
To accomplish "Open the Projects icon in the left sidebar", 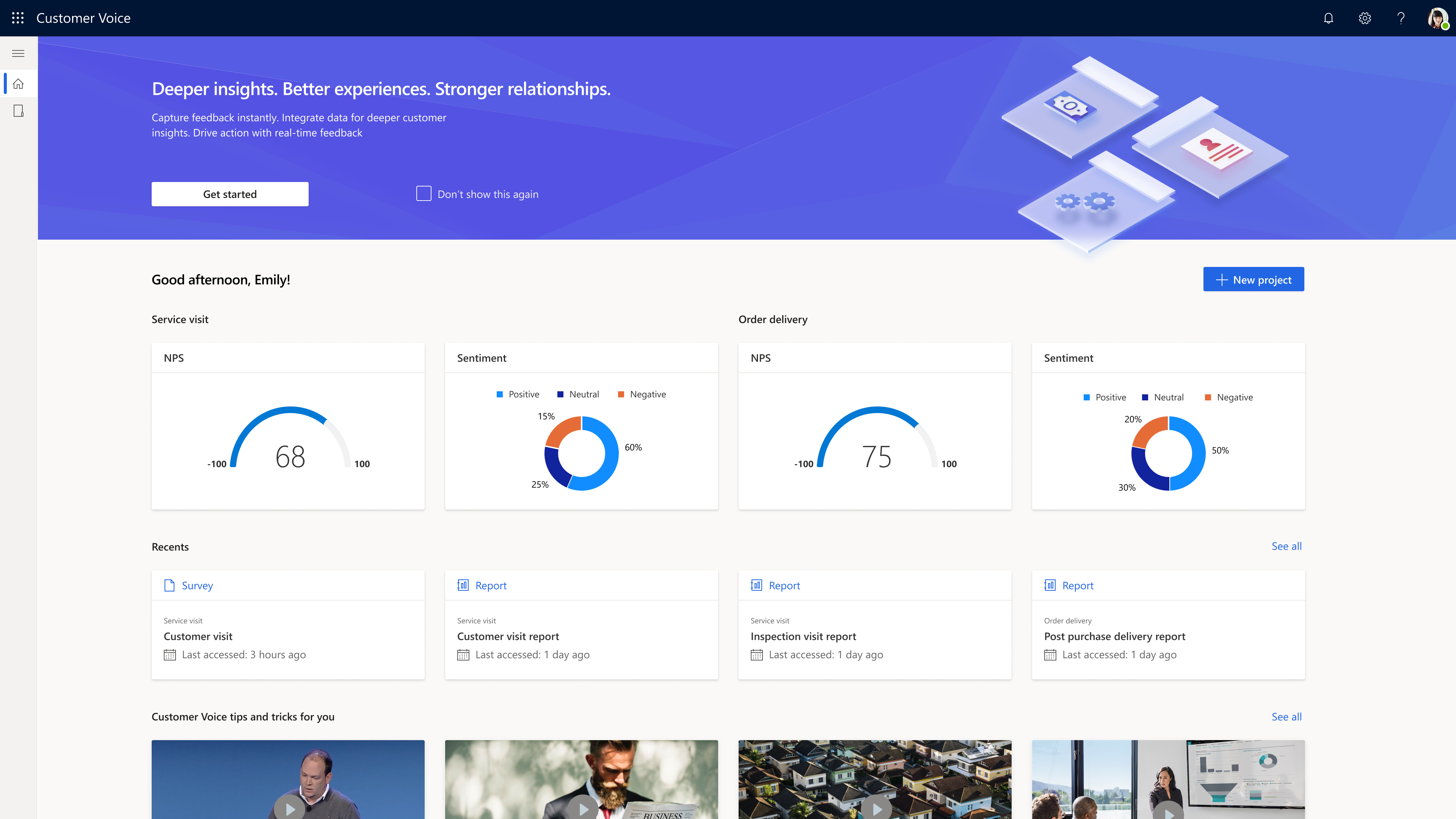I will pyautogui.click(x=19, y=111).
